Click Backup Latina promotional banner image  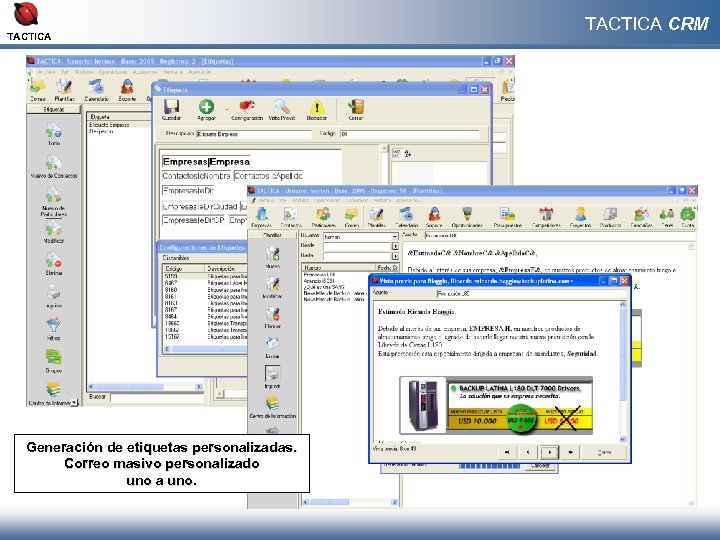pyautogui.click(x=496, y=405)
